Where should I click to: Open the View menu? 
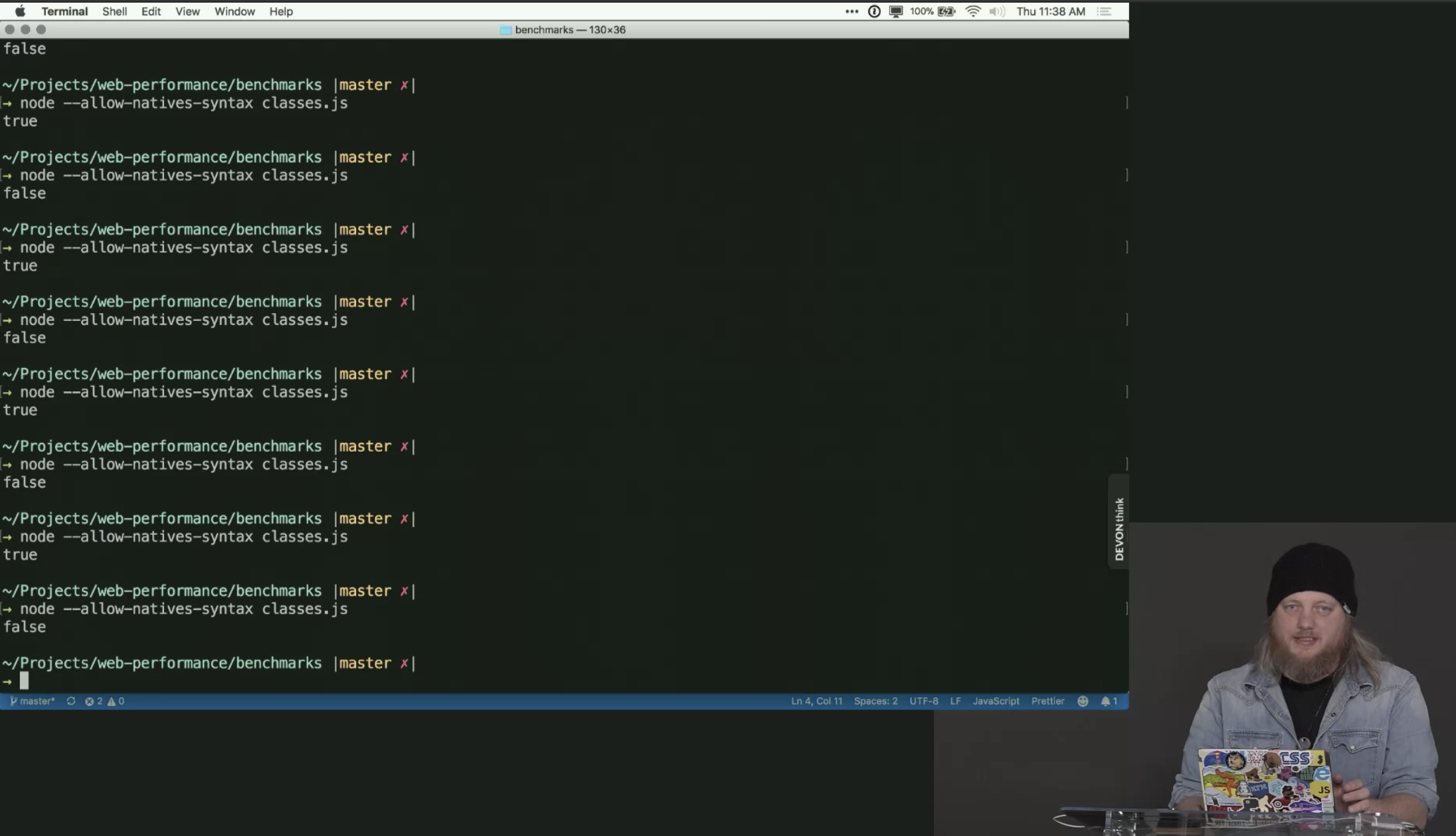coord(187,11)
